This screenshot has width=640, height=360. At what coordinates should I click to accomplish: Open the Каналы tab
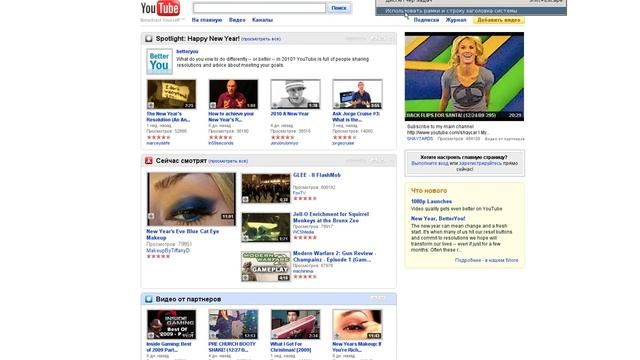click(262, 20)
